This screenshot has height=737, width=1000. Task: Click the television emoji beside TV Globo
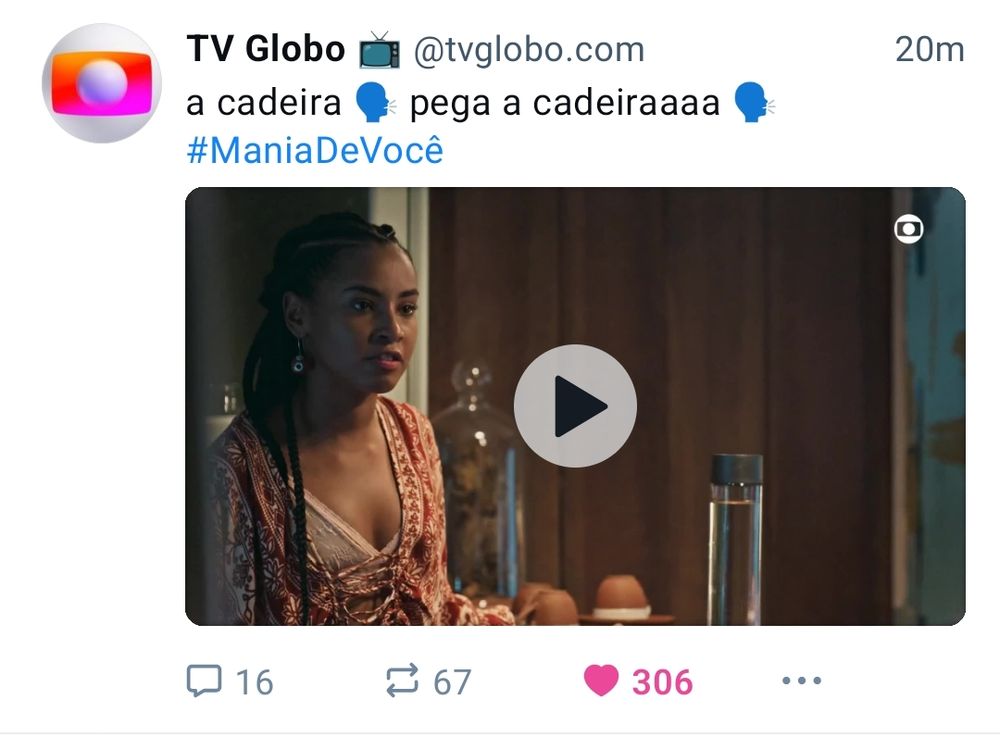tap(379, 50)
